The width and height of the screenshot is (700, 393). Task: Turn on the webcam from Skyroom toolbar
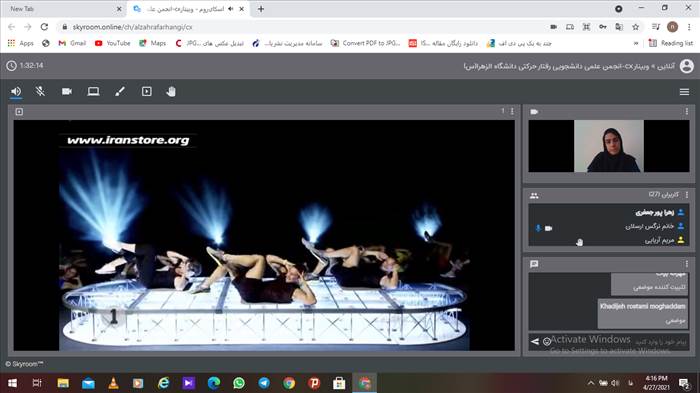(67, 92)
